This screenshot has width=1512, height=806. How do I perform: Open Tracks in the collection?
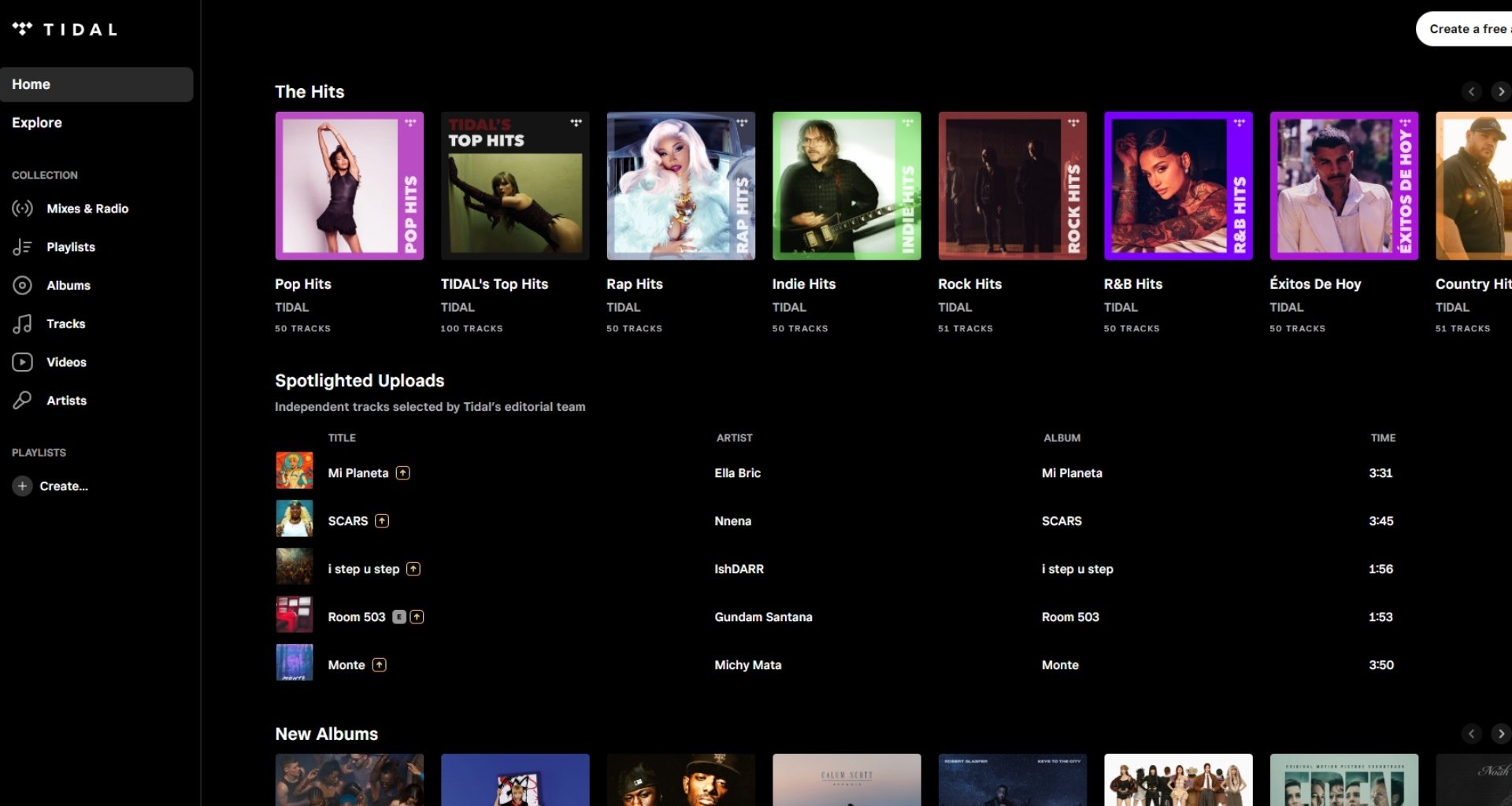(65, 324)
